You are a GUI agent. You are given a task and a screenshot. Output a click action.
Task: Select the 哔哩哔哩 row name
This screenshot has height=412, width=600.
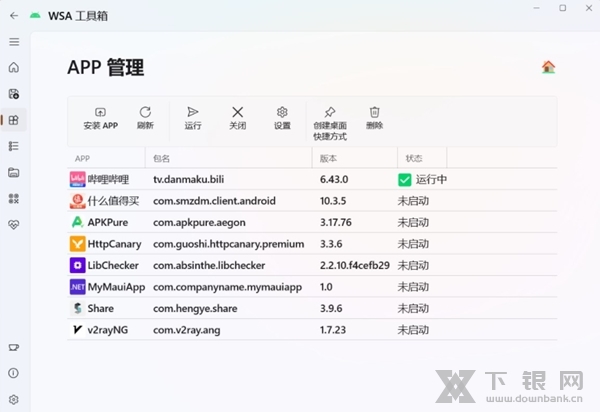tap(108, 179)
